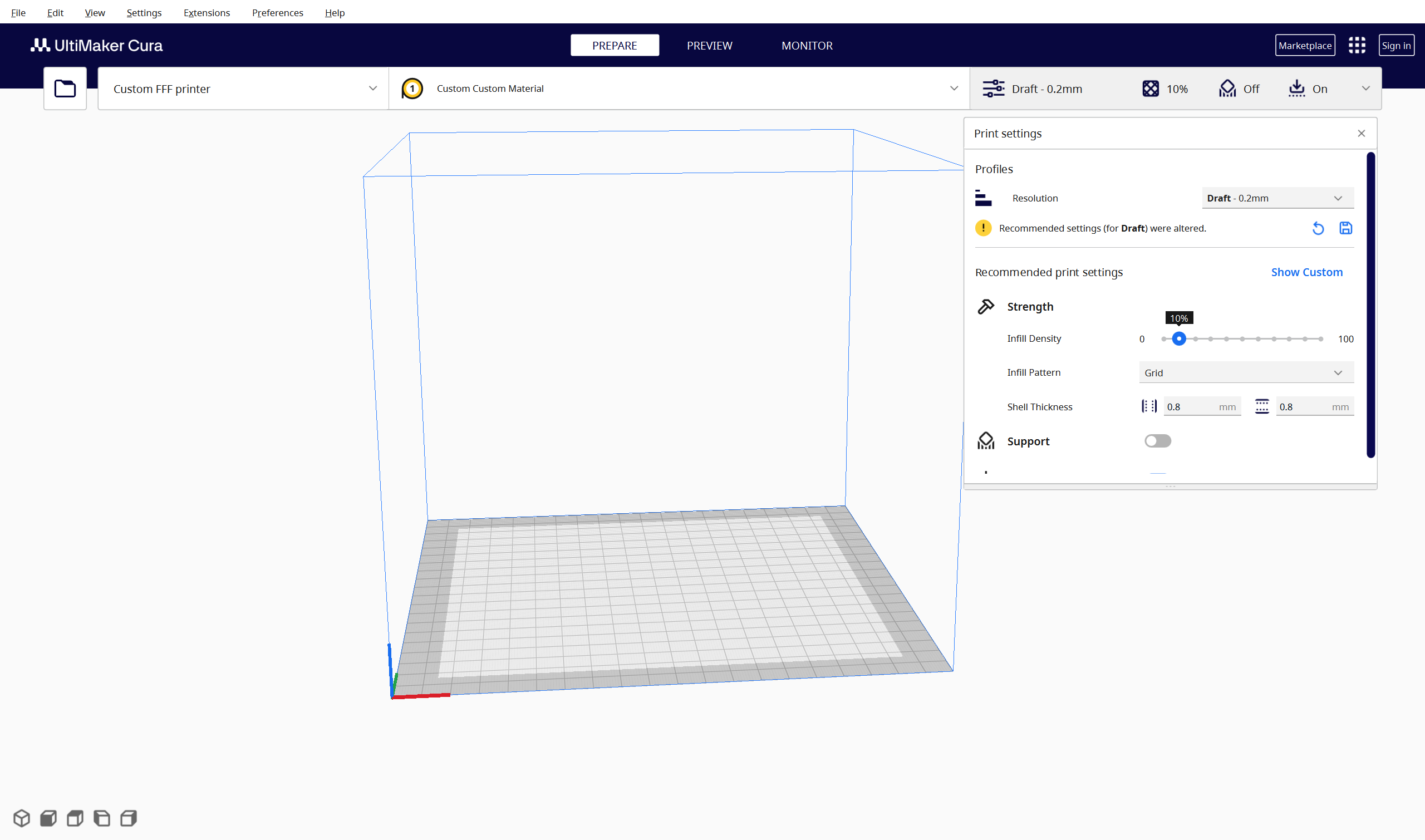The image size is (1425, 840).
Task: Save altered profile with the floppy disk icon
Action: point(1346,228)
